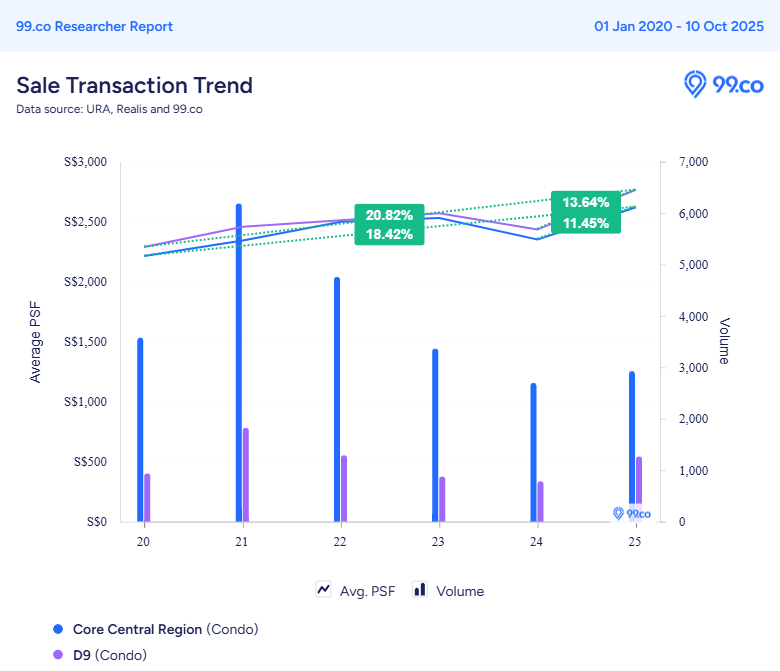
Task: Click the Volume bar chart legend icon
Action: click(420, 590)
